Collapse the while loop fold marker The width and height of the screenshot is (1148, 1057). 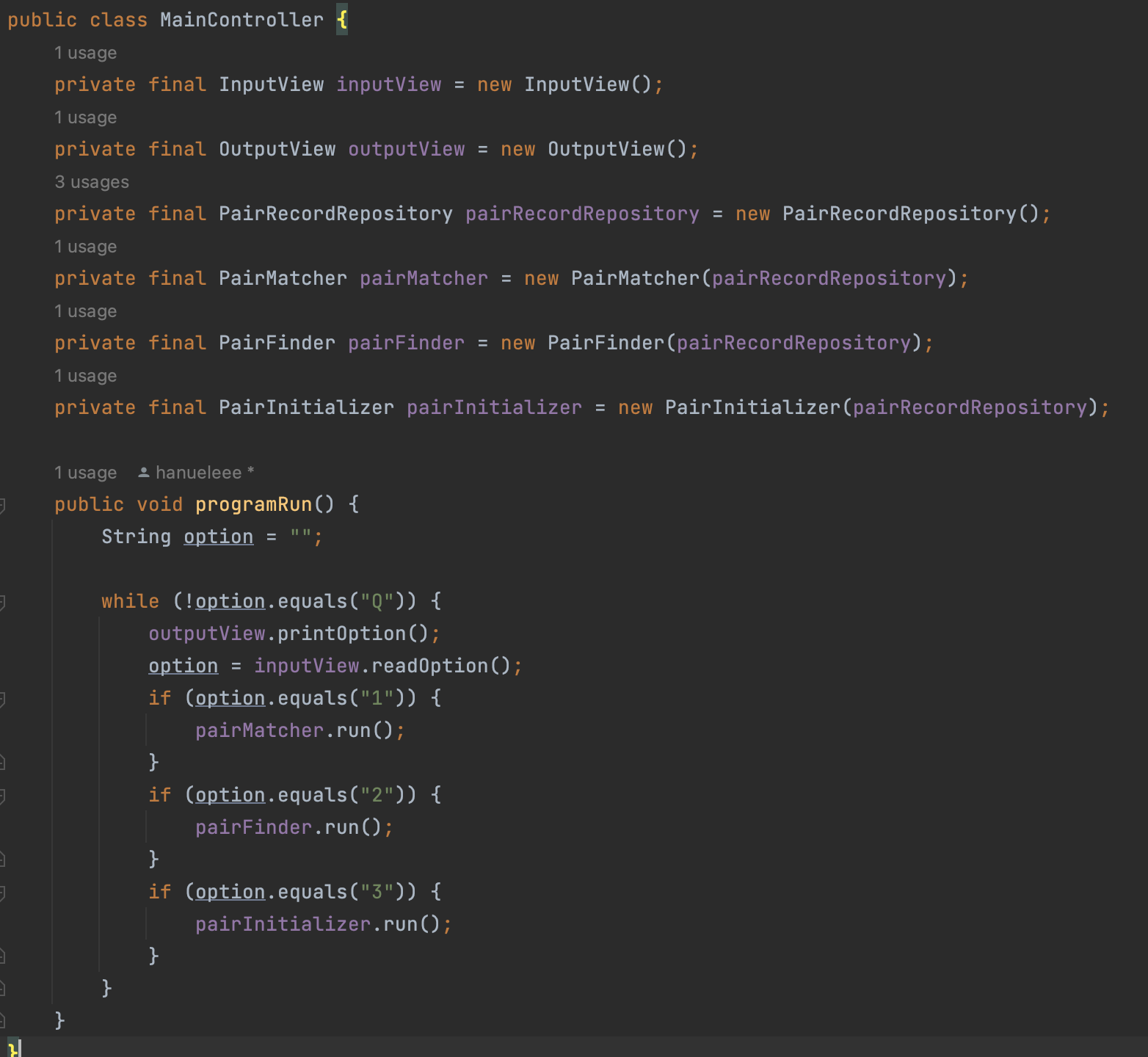(x=2, y=602)
